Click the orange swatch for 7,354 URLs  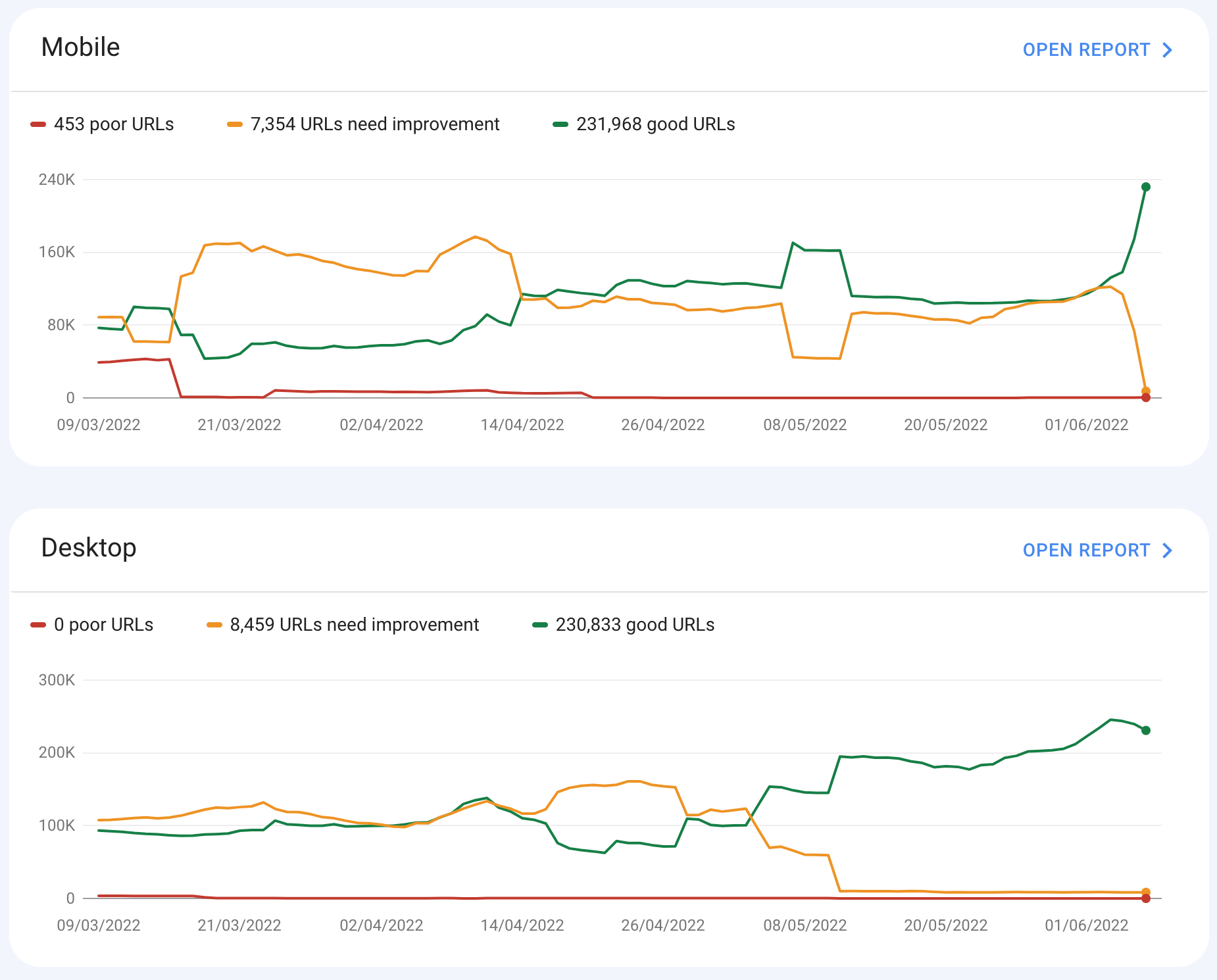coord(235,124)
